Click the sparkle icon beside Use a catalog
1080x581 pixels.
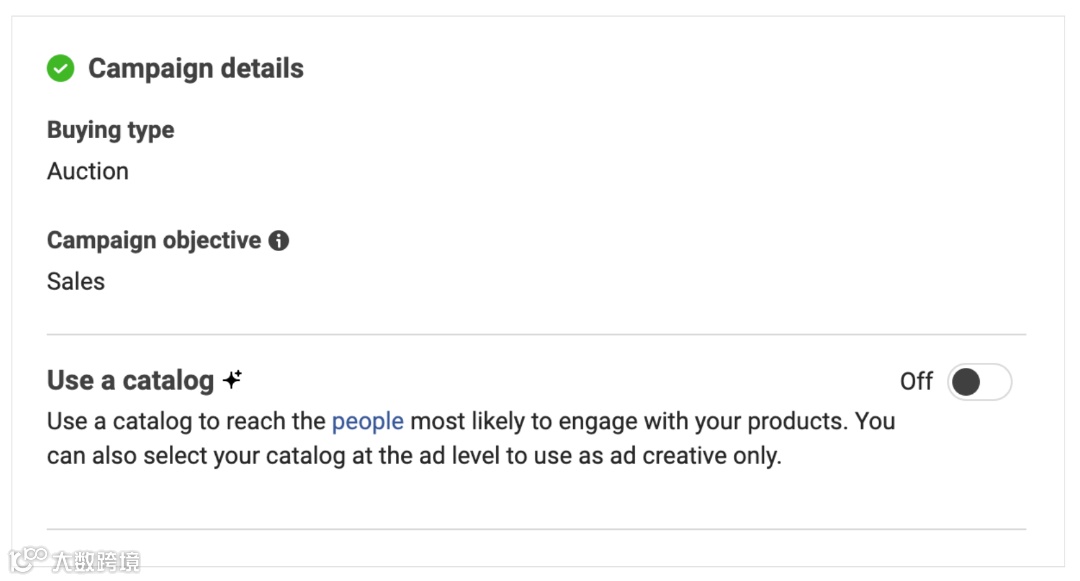[233, 380]
